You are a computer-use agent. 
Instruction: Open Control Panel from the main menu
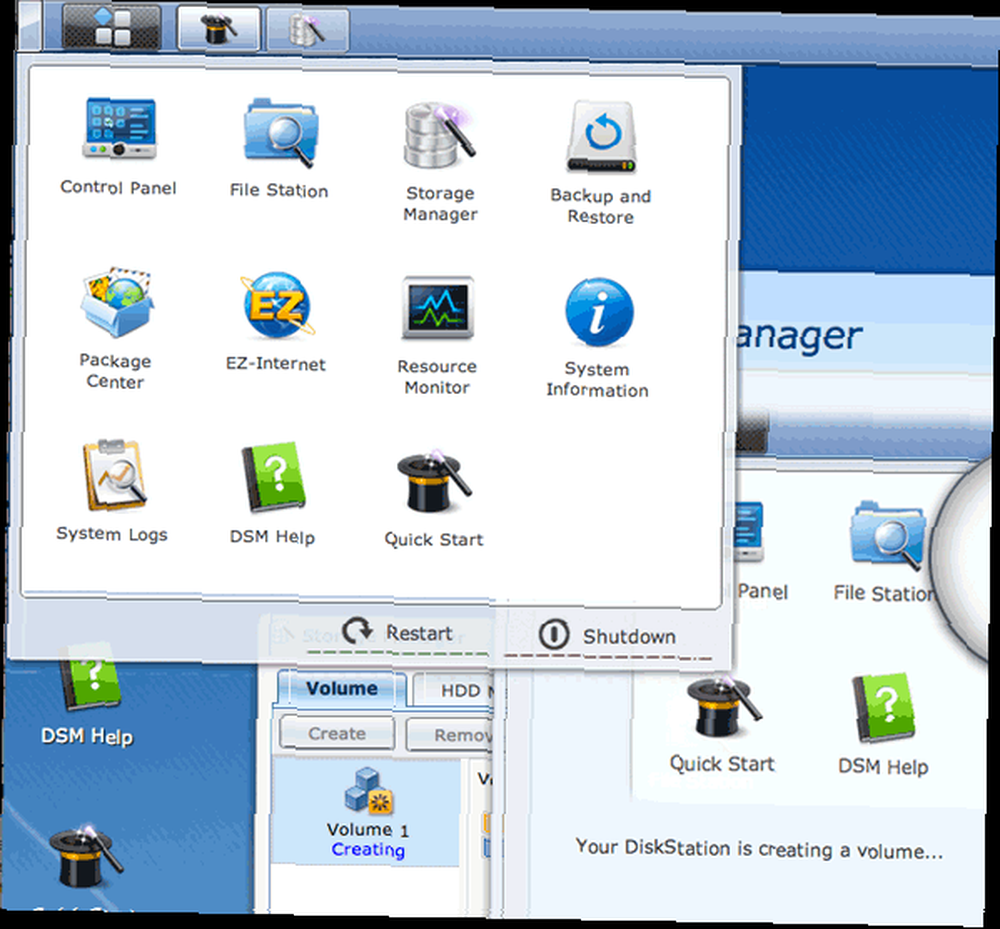click(119, 147)
